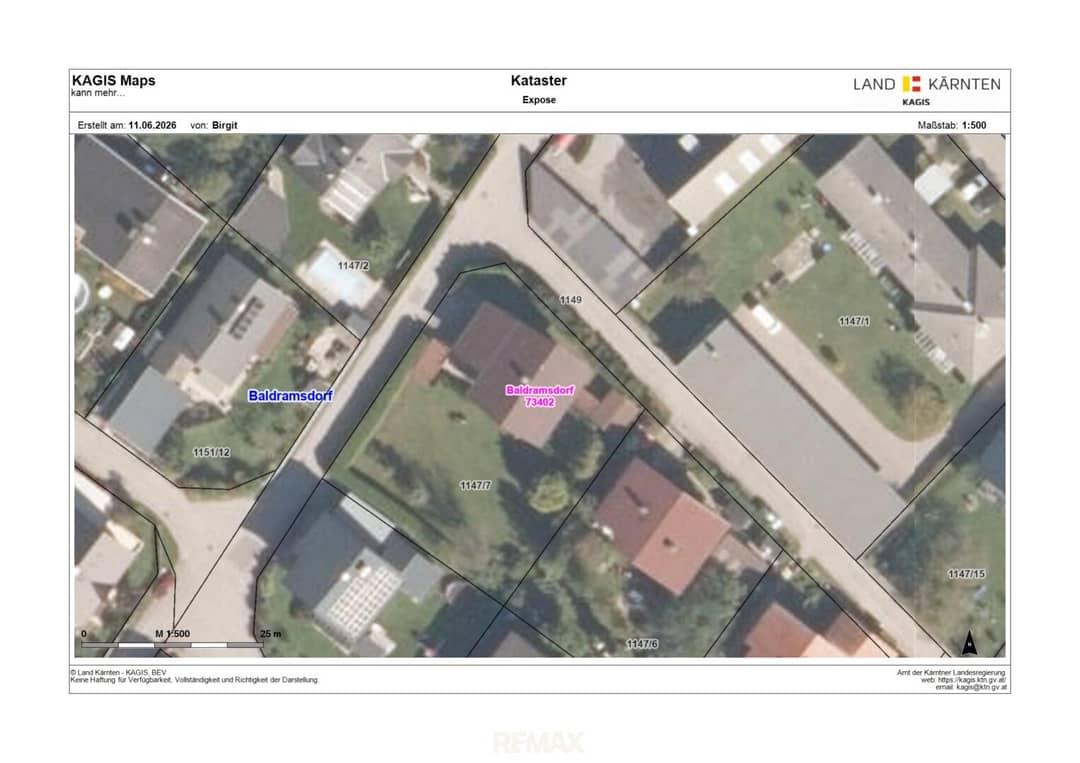Screen dimensions: 1080x763
Task: Click the 'Keine Haftung' disclaimer line
Action: [x=194, y=680]
